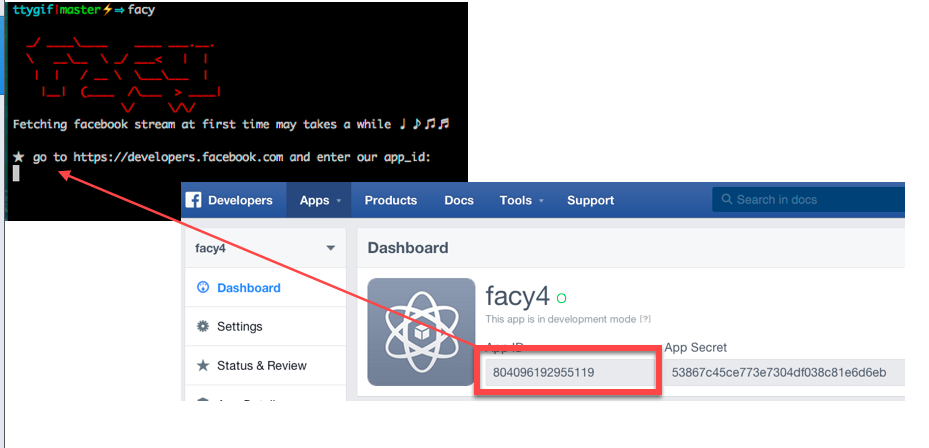929x448 pixels.
Task: Click the 'This app is in development mode' text
Action: (561, 319)
